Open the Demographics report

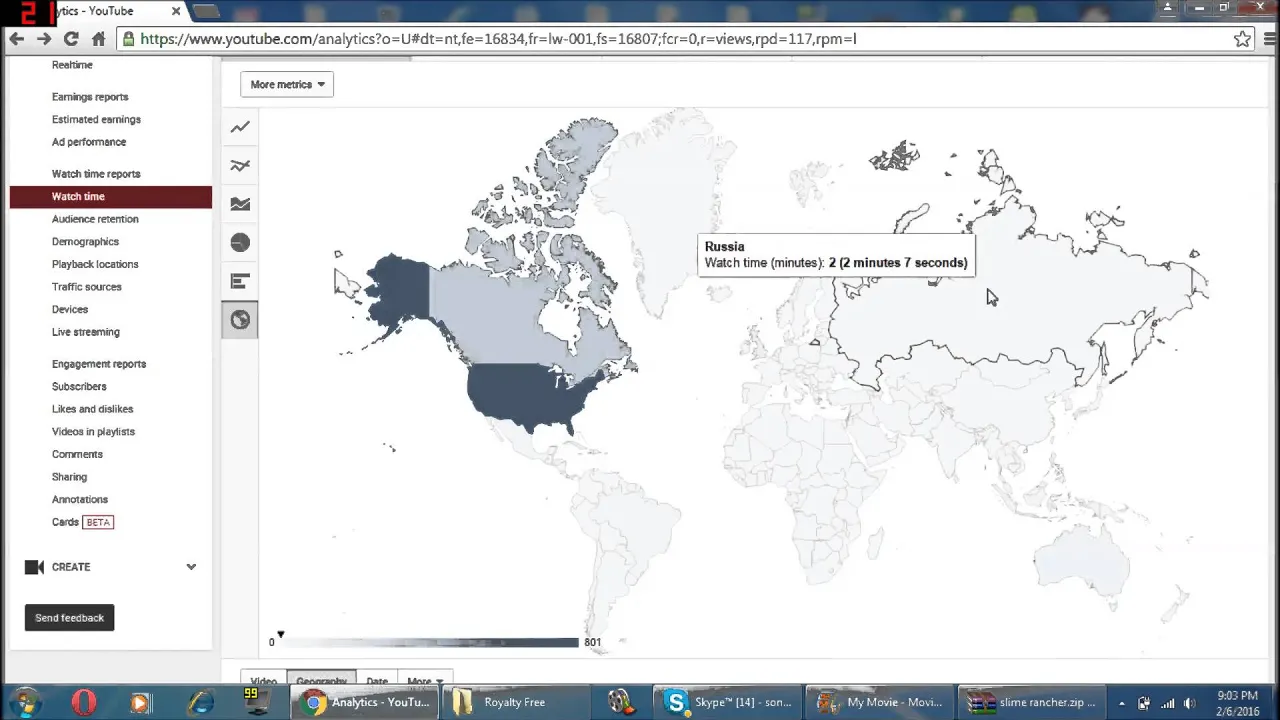85,242
